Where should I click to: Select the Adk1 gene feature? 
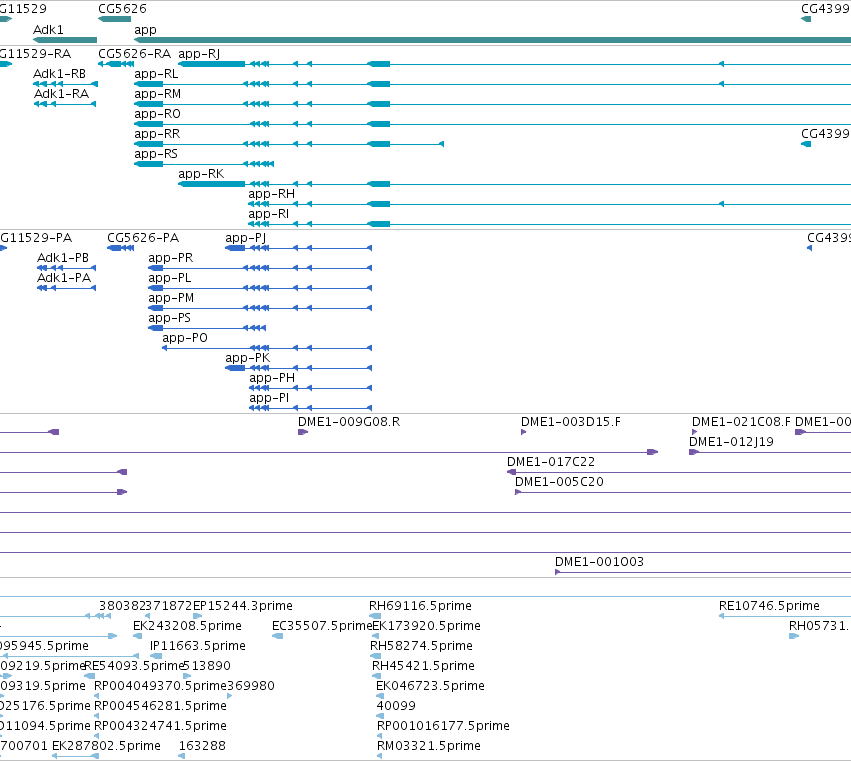[65, 40]
